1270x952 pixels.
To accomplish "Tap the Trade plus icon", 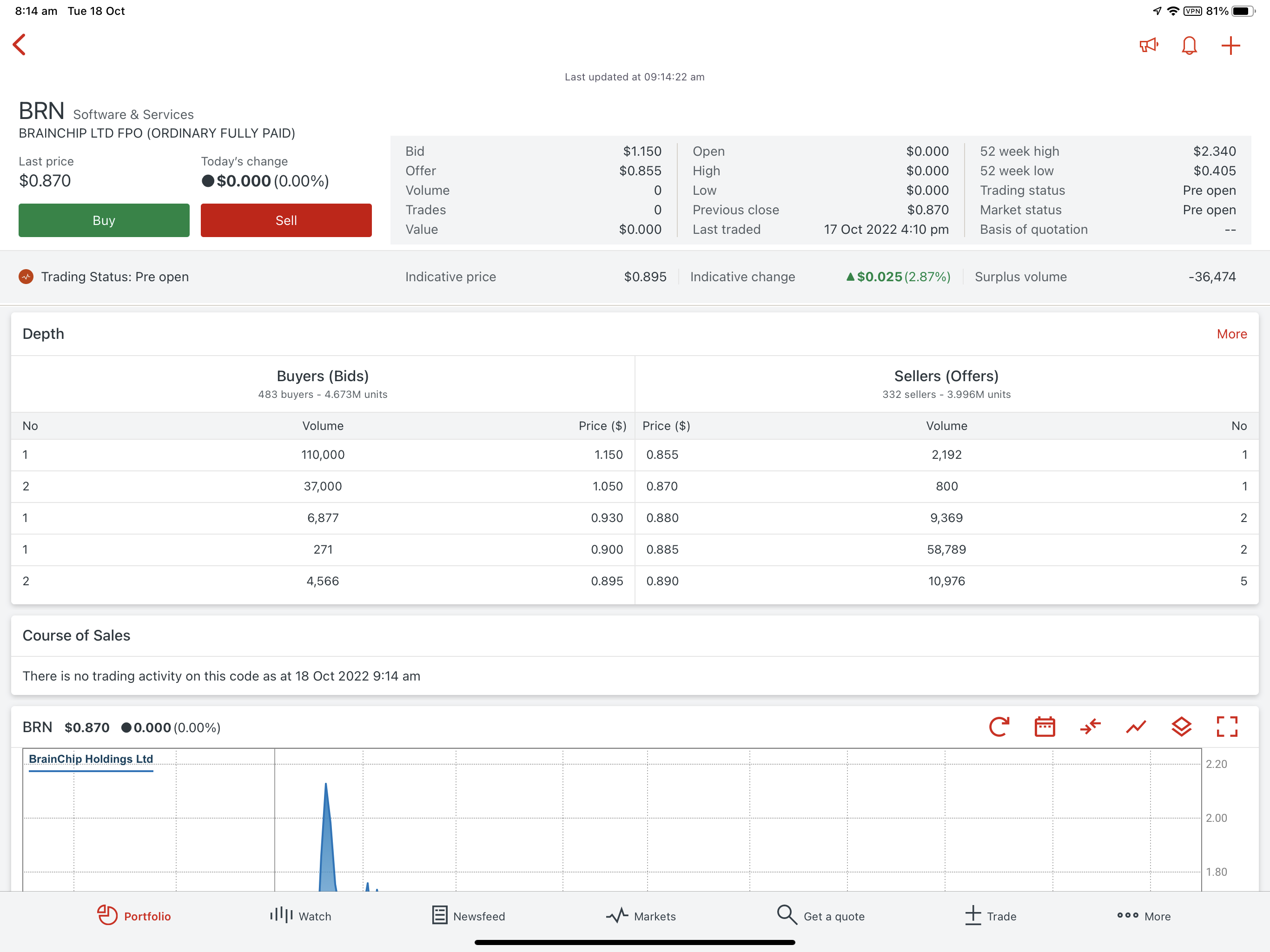I will pos(972,915).
